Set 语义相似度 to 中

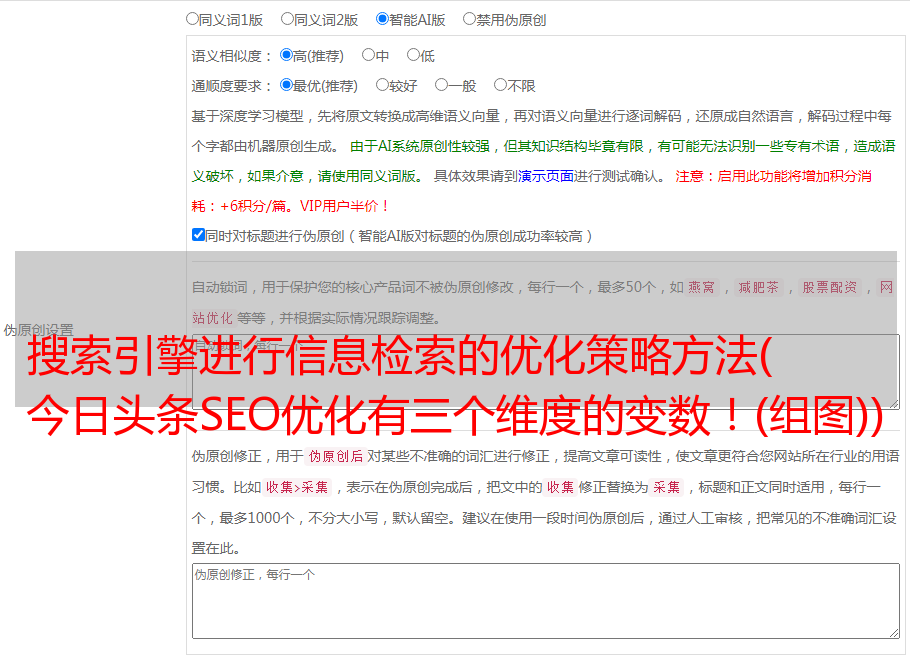pyautogui.click(x=368, y=55)
